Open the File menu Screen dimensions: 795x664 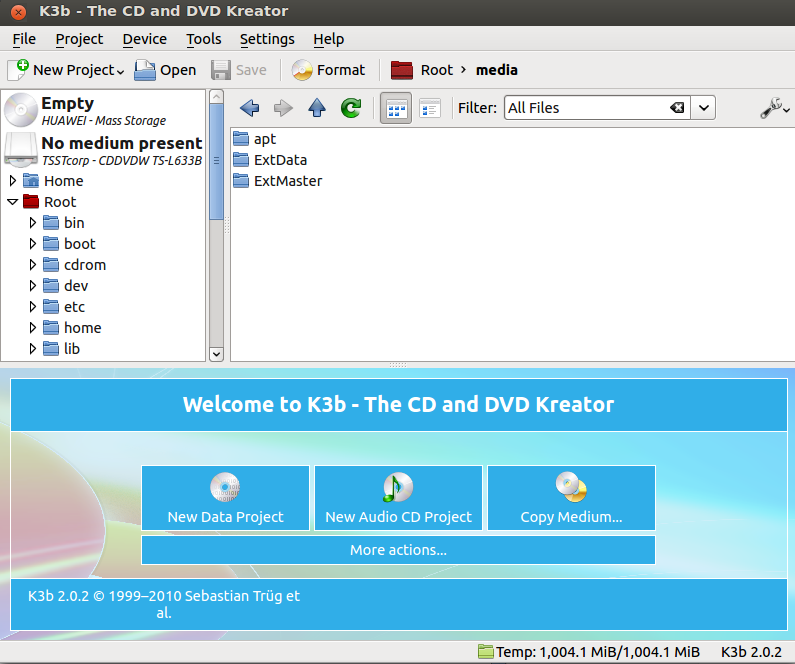[x=24, y=39]
